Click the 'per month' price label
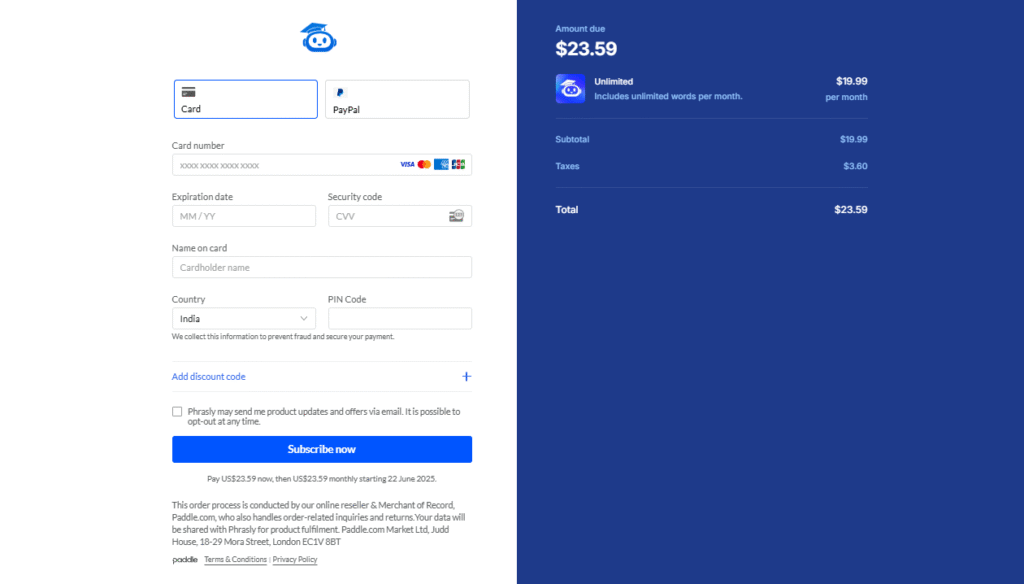The width and height of the screenshot is (1024, 584). point(846,97)
